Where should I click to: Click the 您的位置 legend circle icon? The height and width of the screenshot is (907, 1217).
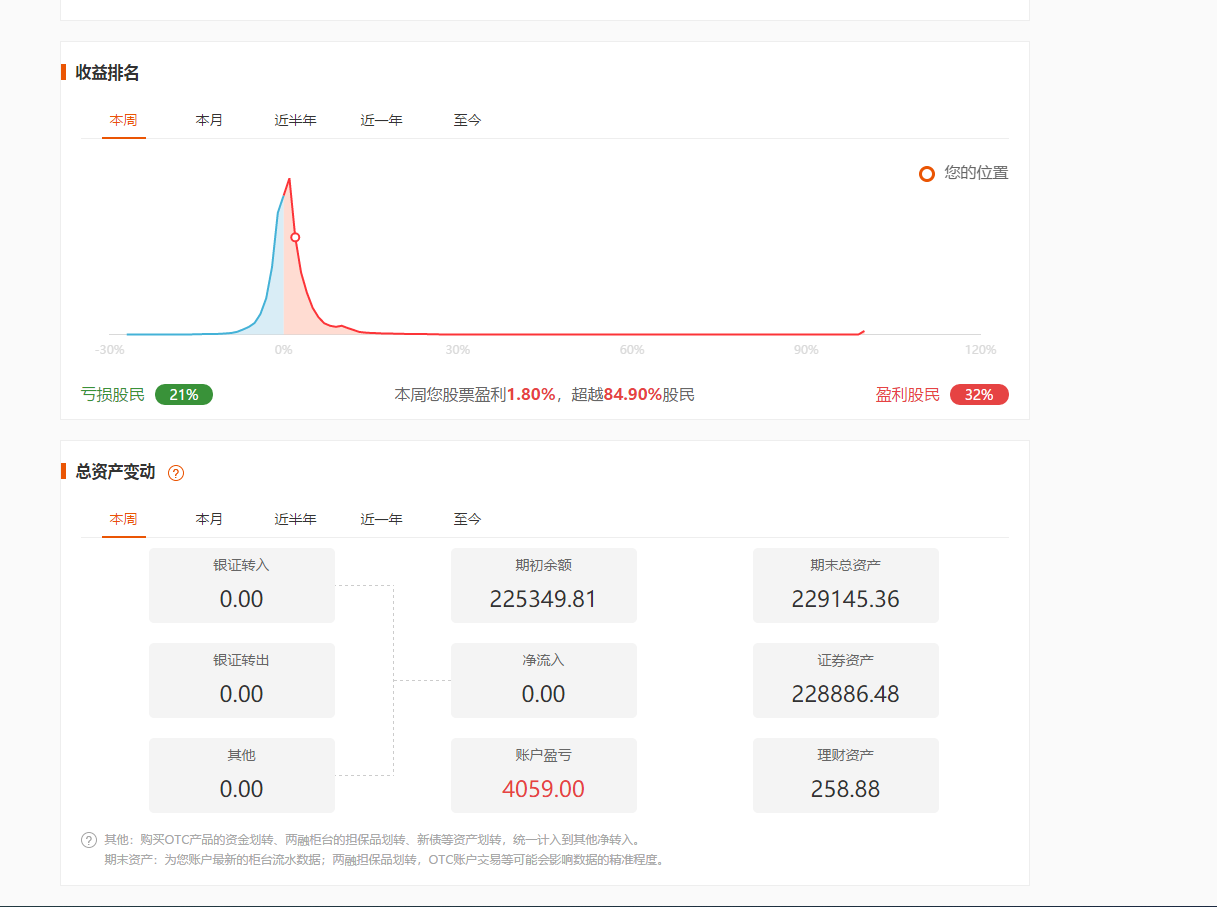click(x=927, y=174)
